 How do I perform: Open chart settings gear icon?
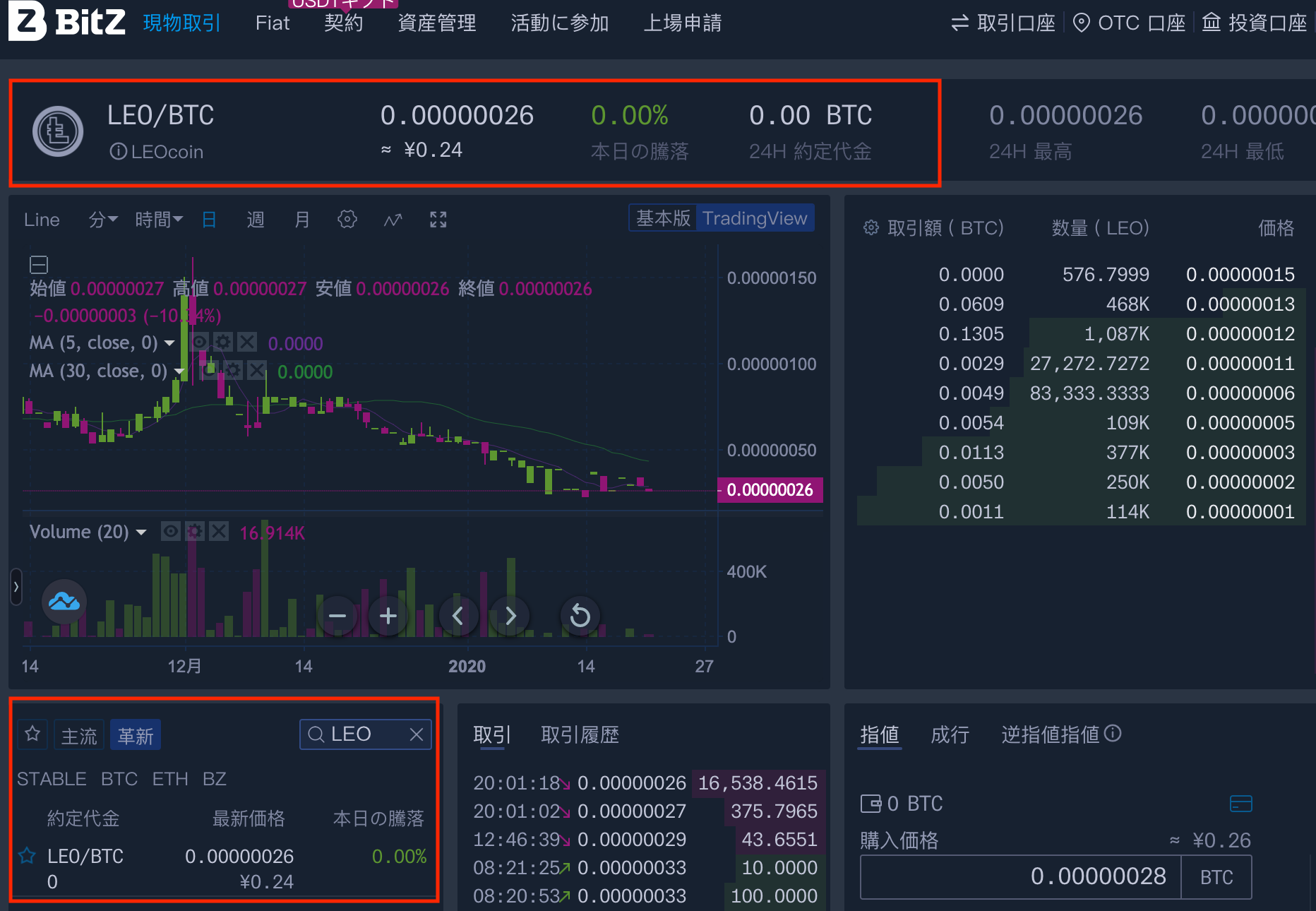(347, 220)
